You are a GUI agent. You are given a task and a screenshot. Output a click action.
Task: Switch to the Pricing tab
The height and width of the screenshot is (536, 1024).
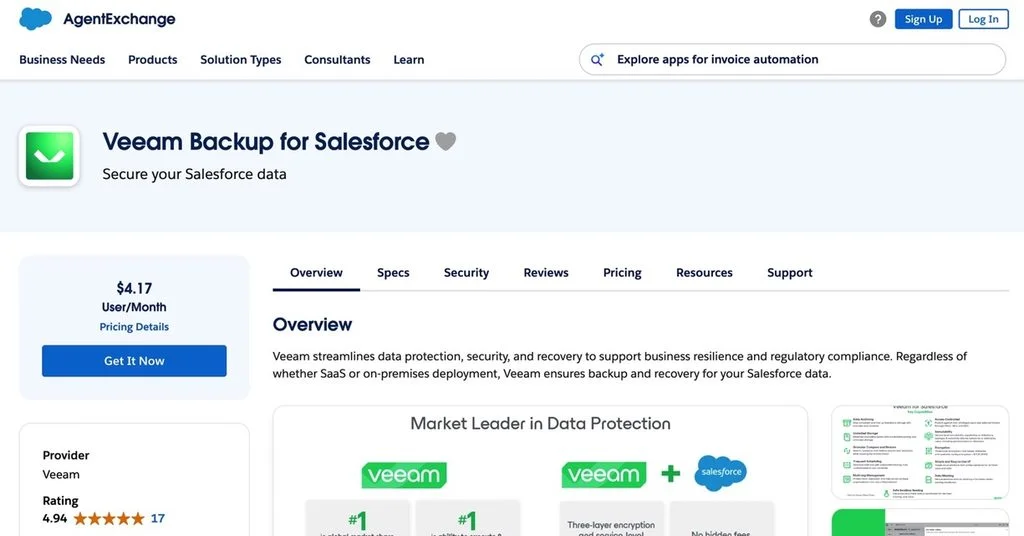tap(622, 273)
